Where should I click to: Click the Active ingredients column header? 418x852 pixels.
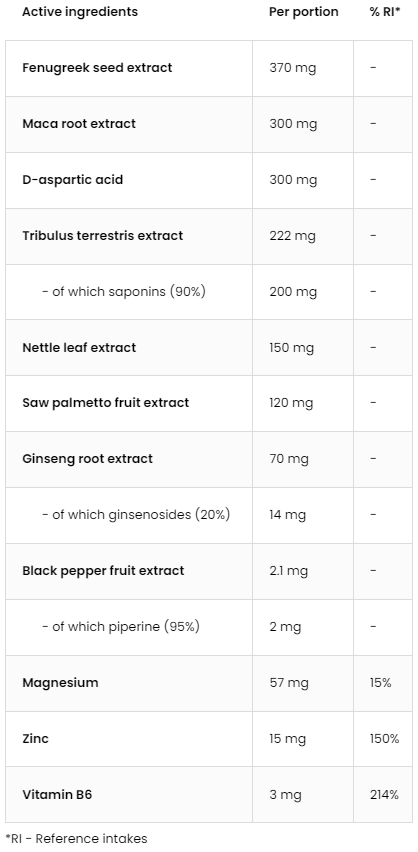(x=80, y=12)
